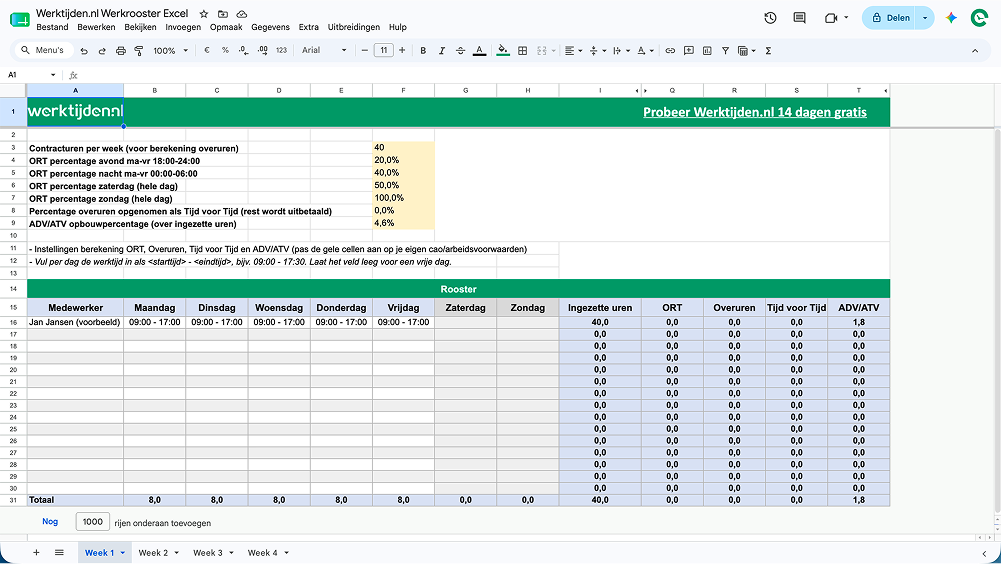Open the text rotation dropdown
1001x564 pixels.
pyautogui.click(x=645, y=50)
